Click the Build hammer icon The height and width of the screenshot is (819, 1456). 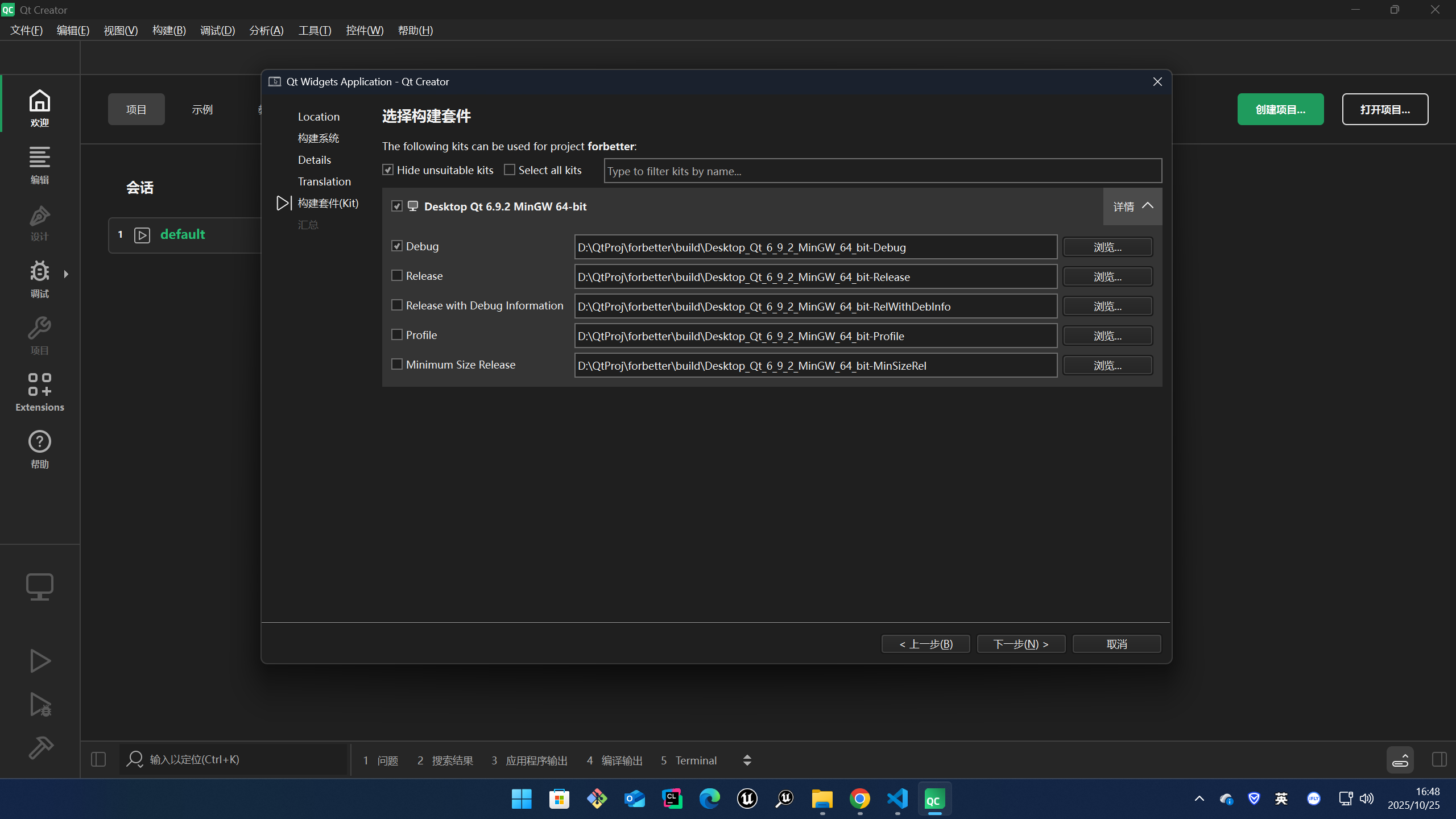point(40,747)
